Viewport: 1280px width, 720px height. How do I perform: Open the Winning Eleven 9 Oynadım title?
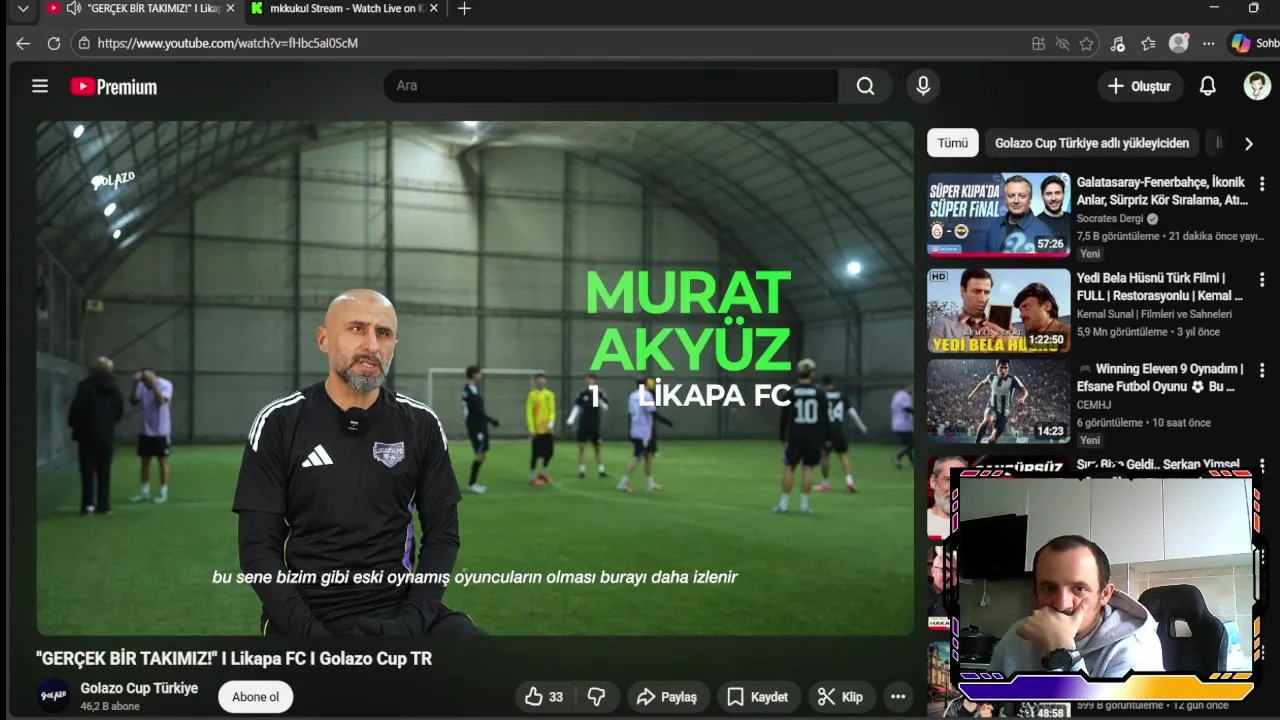[x=1160, y=377]
